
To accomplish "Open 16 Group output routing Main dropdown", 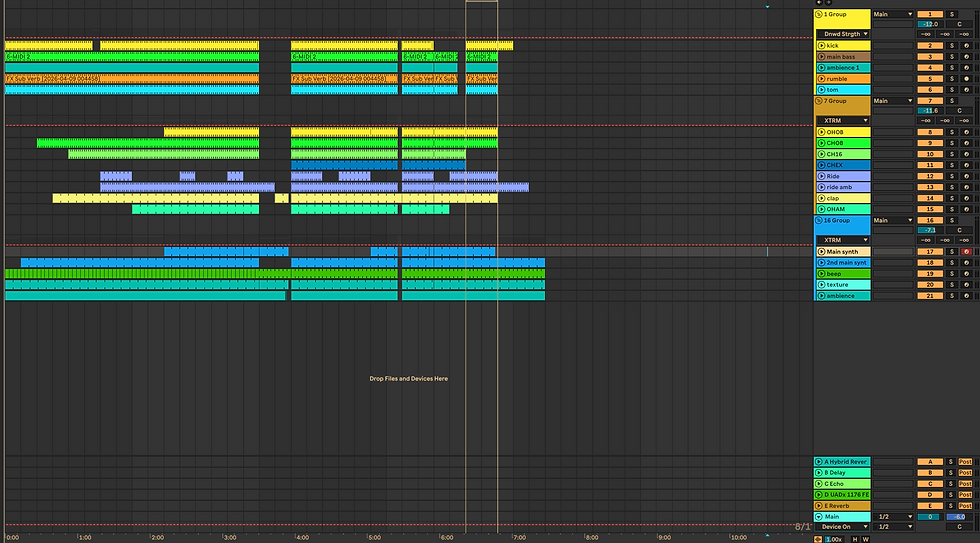I will tap(893, 221).
